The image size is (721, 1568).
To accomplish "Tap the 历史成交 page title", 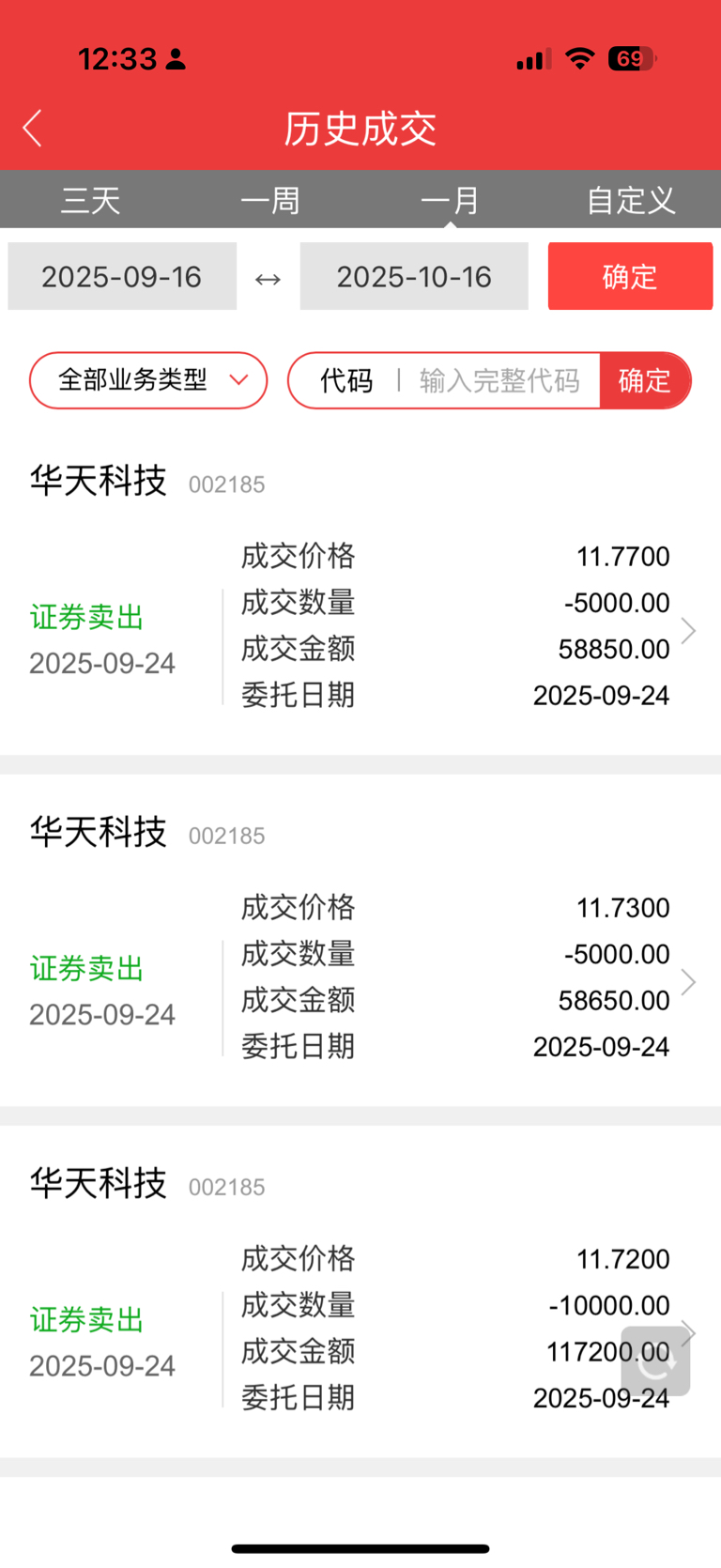I will [360, 129].
